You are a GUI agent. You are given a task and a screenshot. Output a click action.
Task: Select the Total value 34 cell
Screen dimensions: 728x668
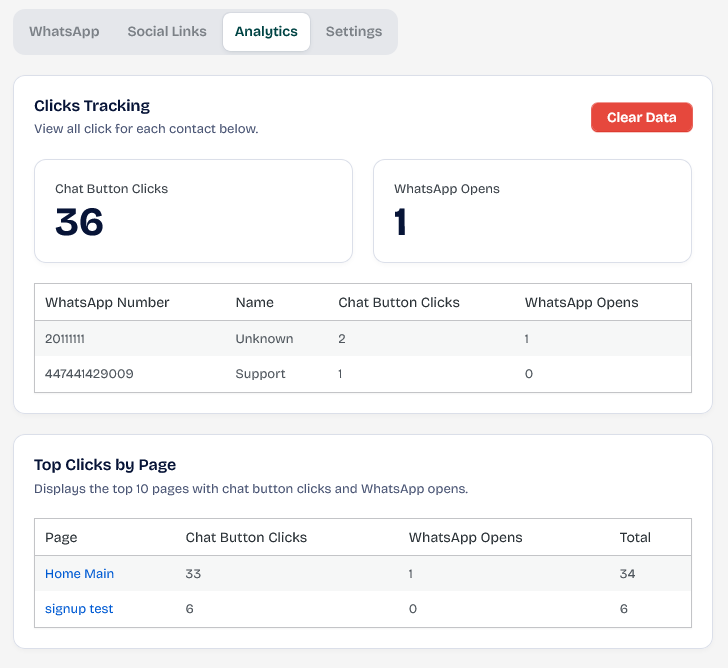click(628, 573)
